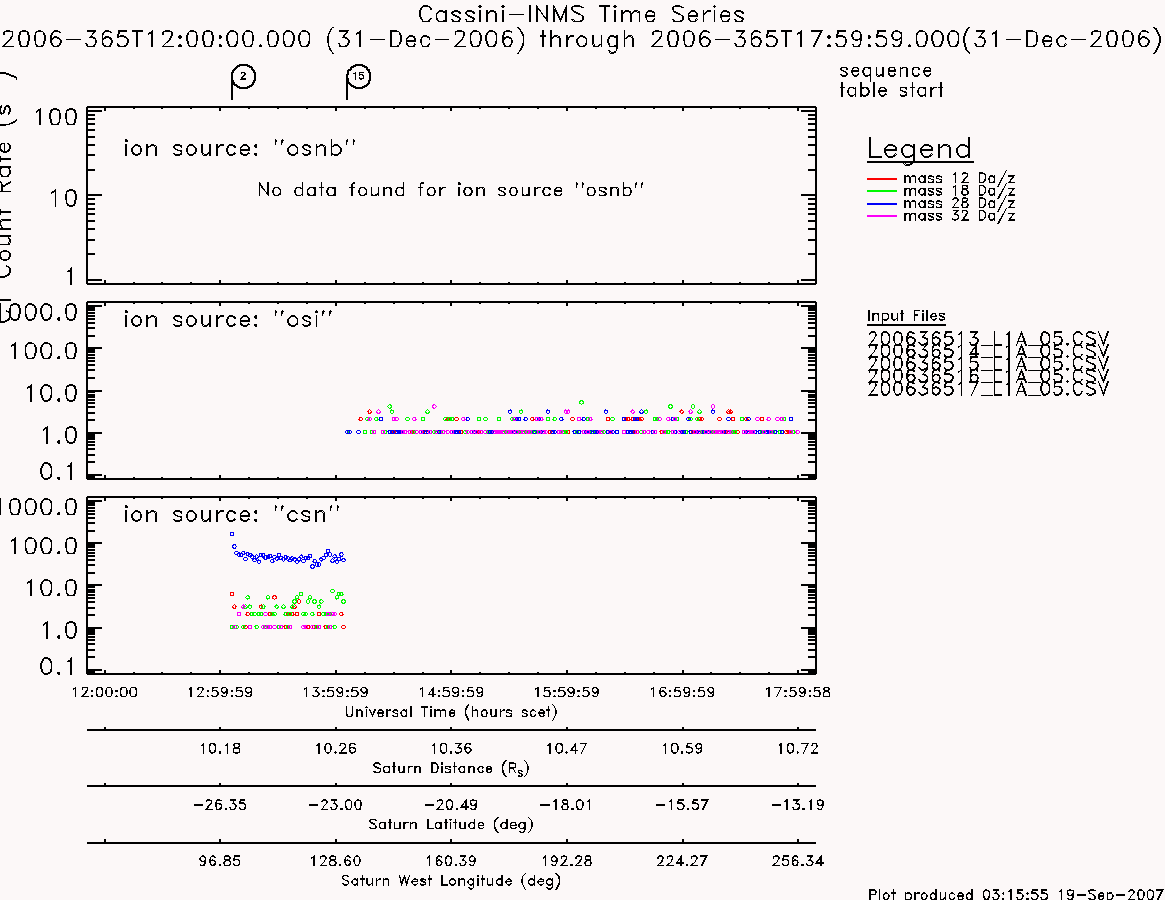The width and height of the screenshot is (1165, 900).
Task: Click the green mass 18 Da/z legend line
Action: [x=882, y=192]
